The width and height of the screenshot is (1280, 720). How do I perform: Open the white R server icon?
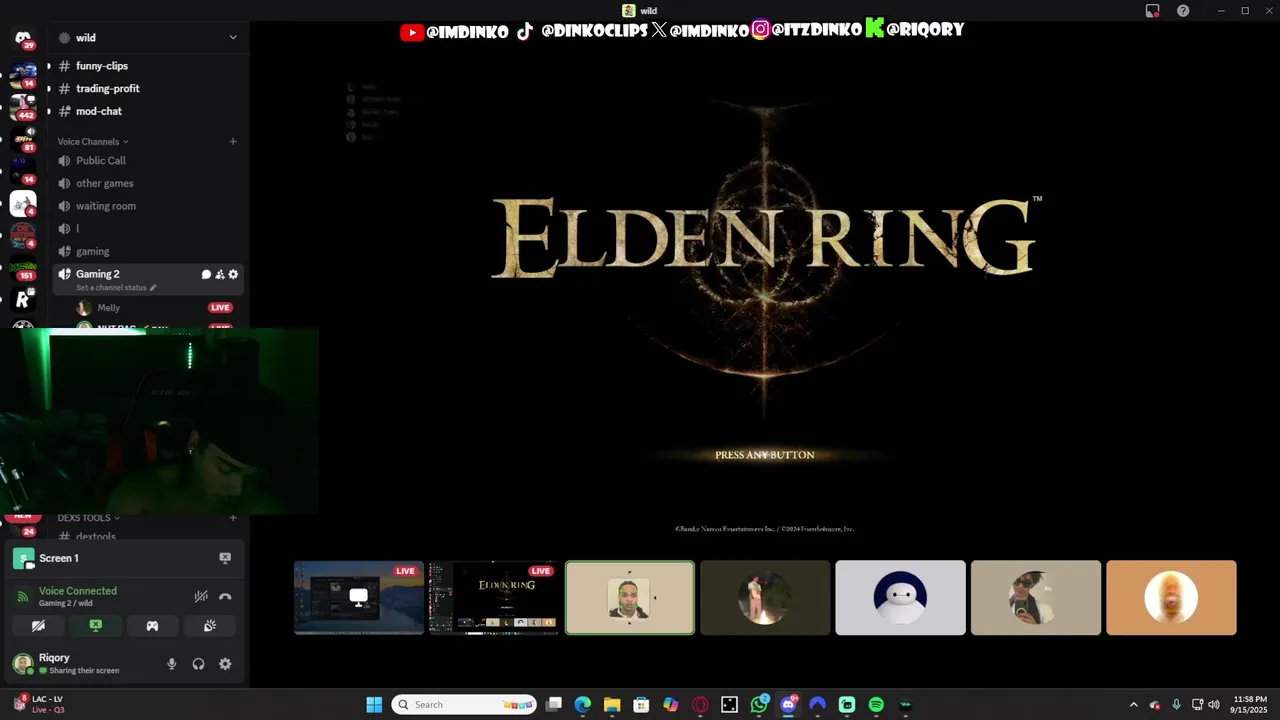22,299
